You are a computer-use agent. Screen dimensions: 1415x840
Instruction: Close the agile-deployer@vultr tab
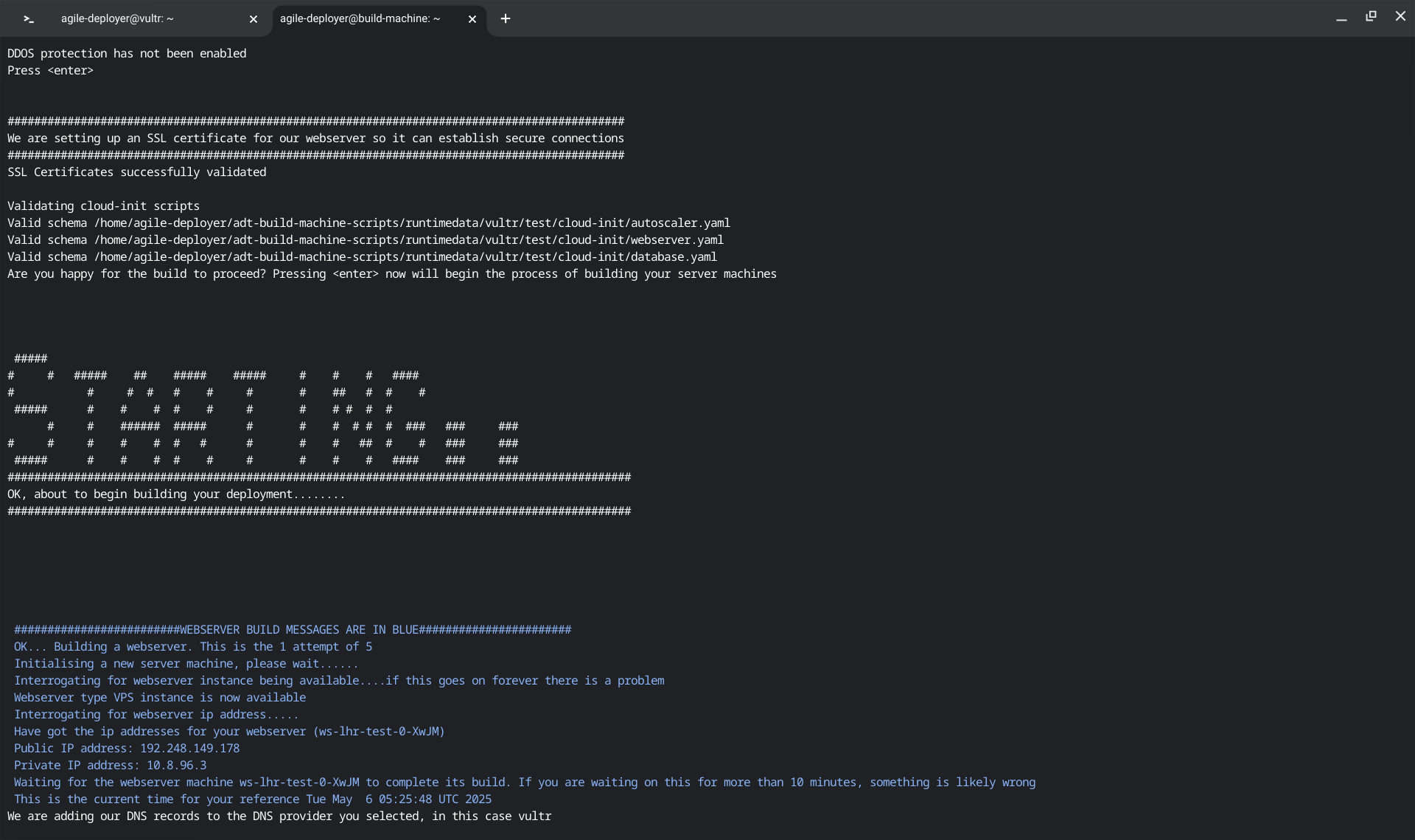pyautogui.click(x=254, y=19)
